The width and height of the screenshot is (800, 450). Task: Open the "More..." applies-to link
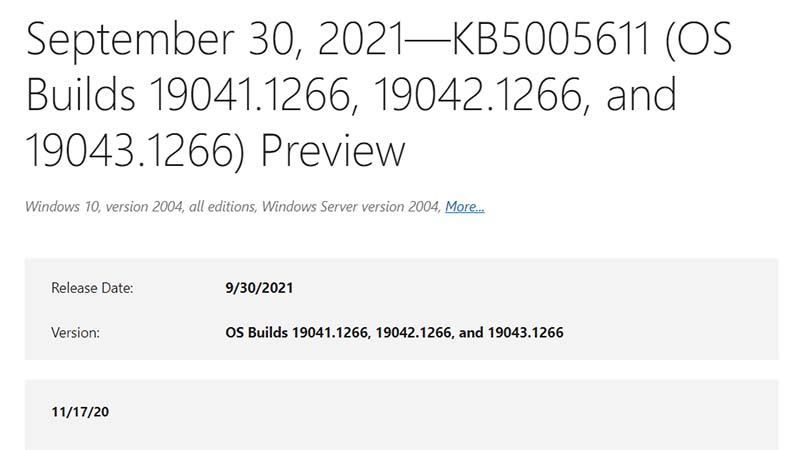(465, 207)
